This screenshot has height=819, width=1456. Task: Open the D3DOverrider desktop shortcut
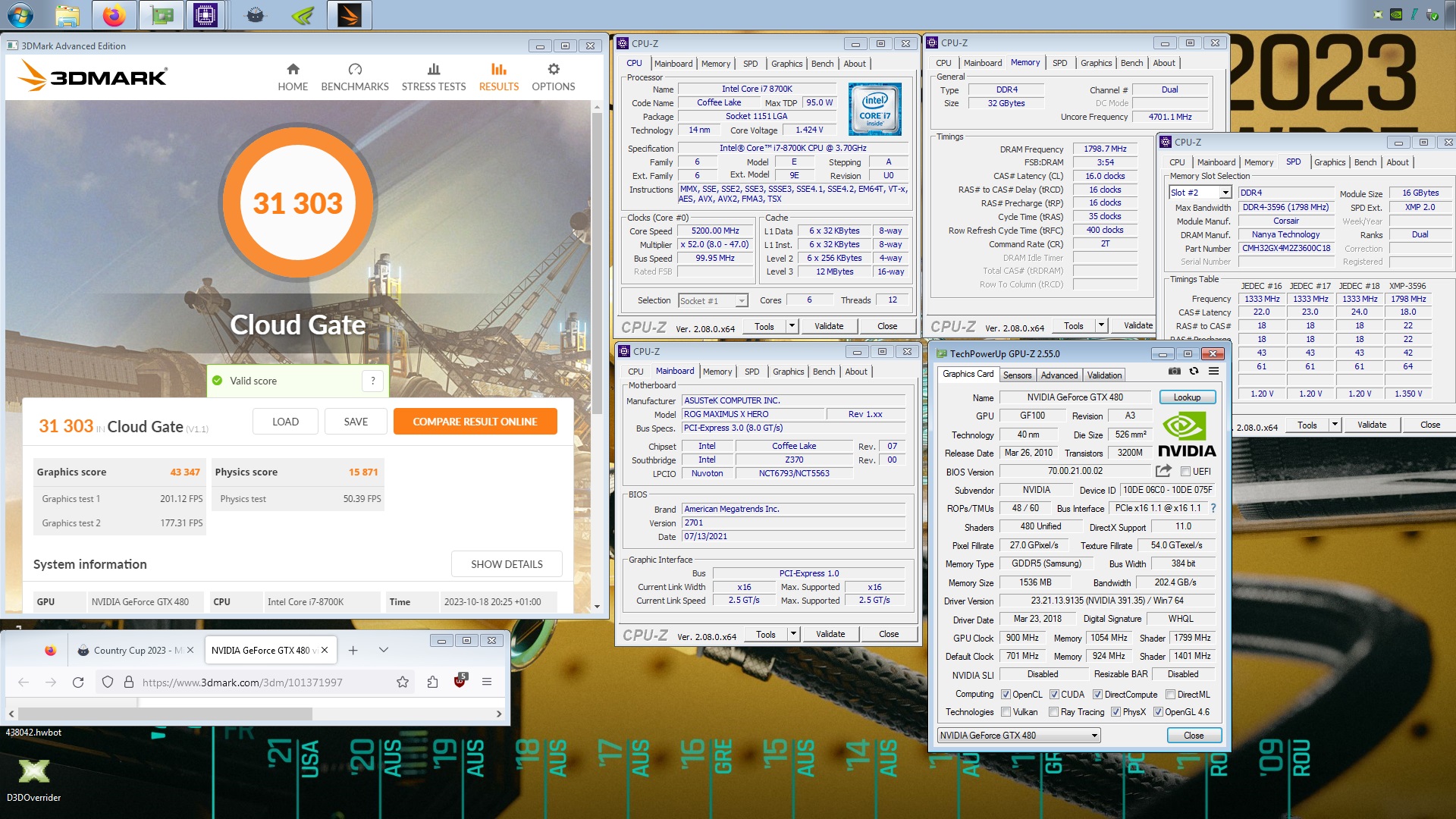pyautogui.click(x=33, y=779)
